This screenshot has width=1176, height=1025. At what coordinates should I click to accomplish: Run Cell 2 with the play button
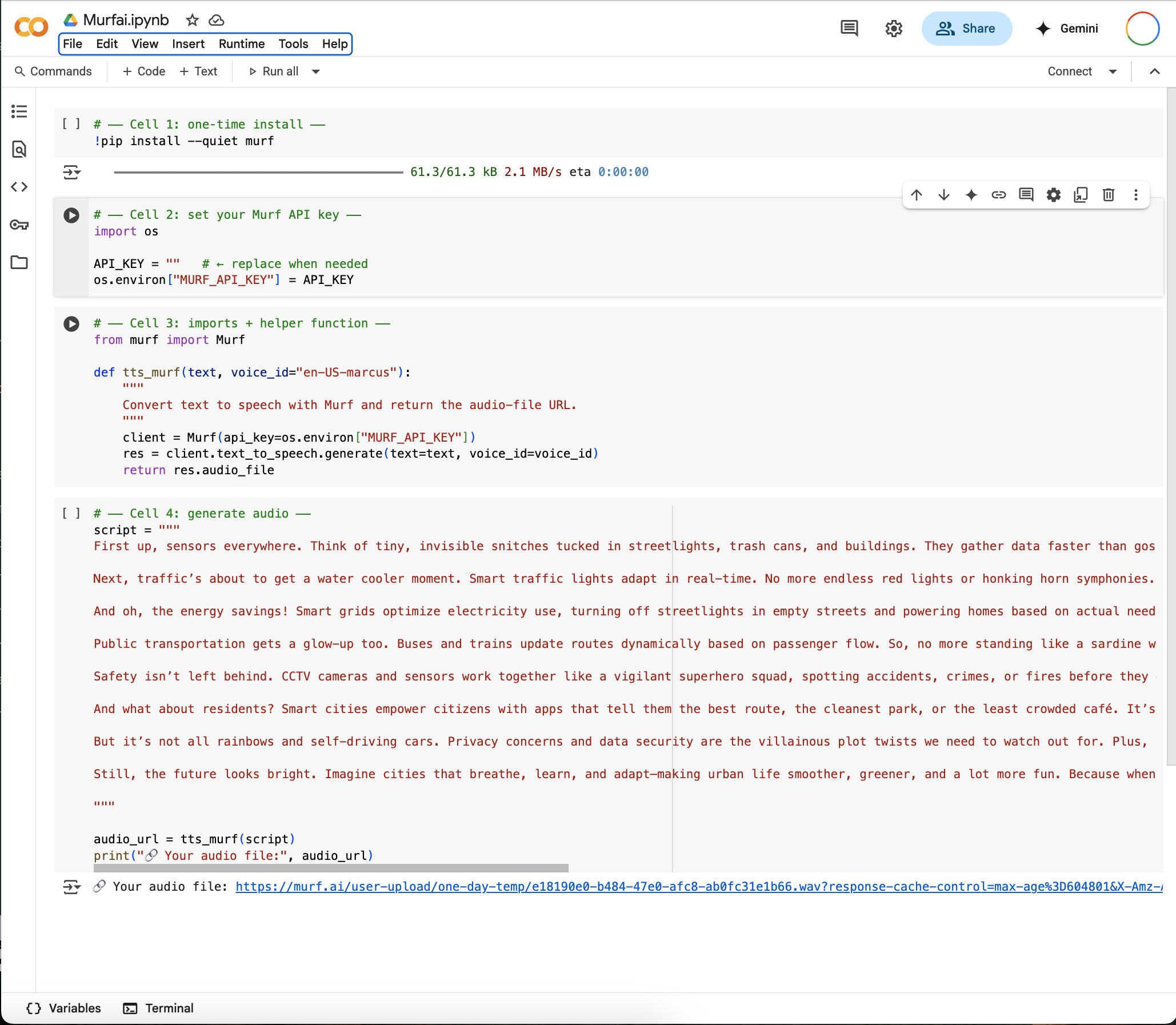pos(71,215)
